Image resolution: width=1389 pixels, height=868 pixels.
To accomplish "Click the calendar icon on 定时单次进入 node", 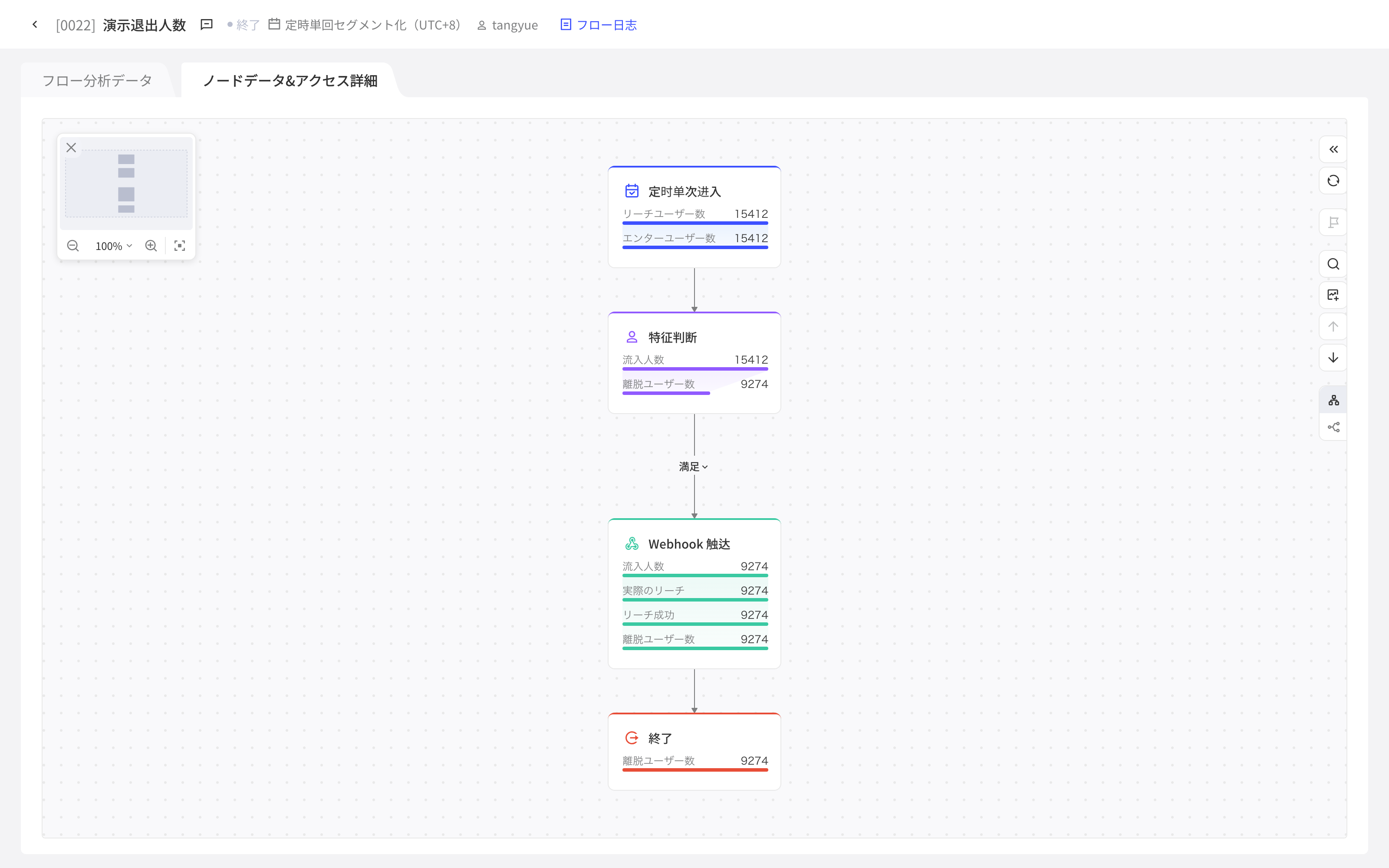I will click(x=632, y=191).
